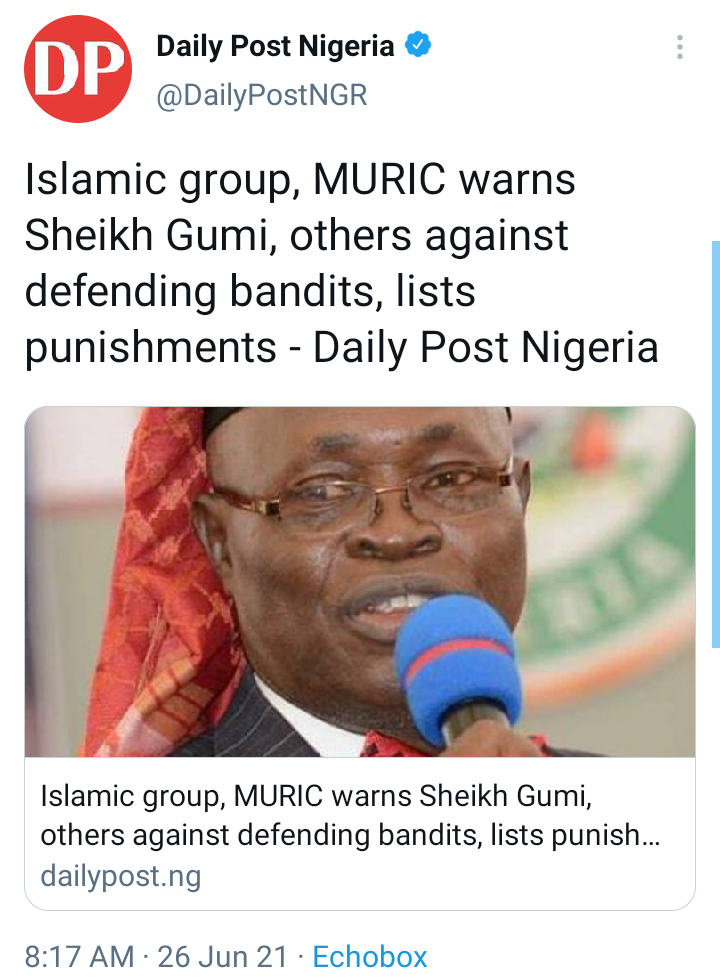This screenshot has width=720, height=978.
Task: Tap the link card headline about MURIC
Action: point(350,815)
